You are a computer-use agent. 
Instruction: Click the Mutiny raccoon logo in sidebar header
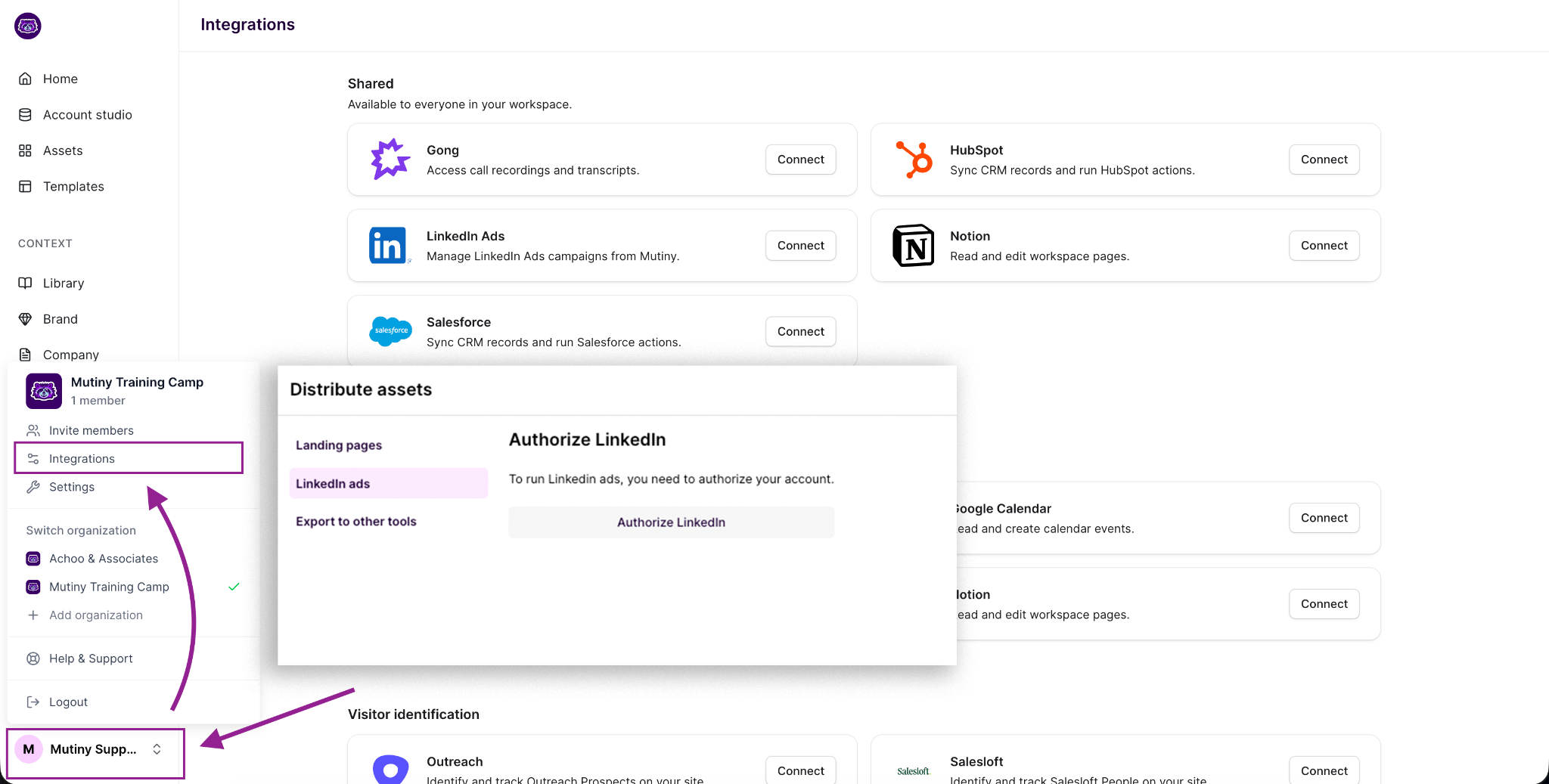coord(28,26)
